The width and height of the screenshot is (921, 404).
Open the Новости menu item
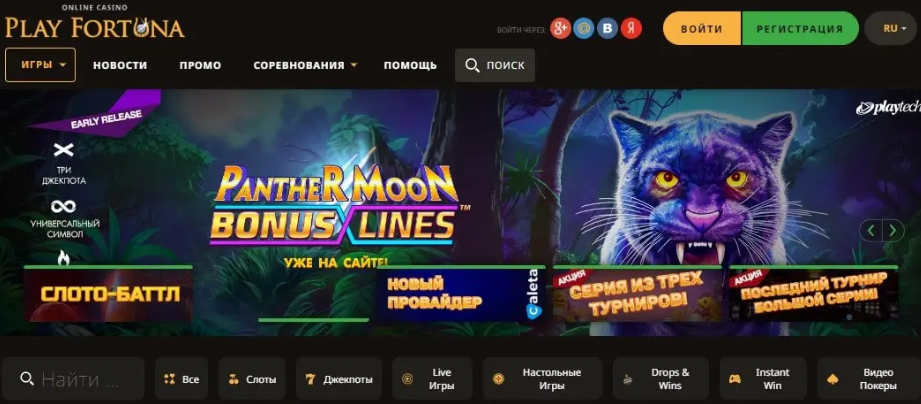tap(120, 65)
